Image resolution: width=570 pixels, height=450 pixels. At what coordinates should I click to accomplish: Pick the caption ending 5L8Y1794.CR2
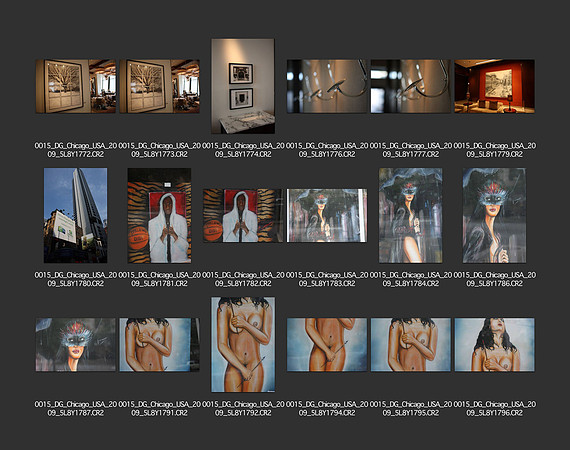327,409
